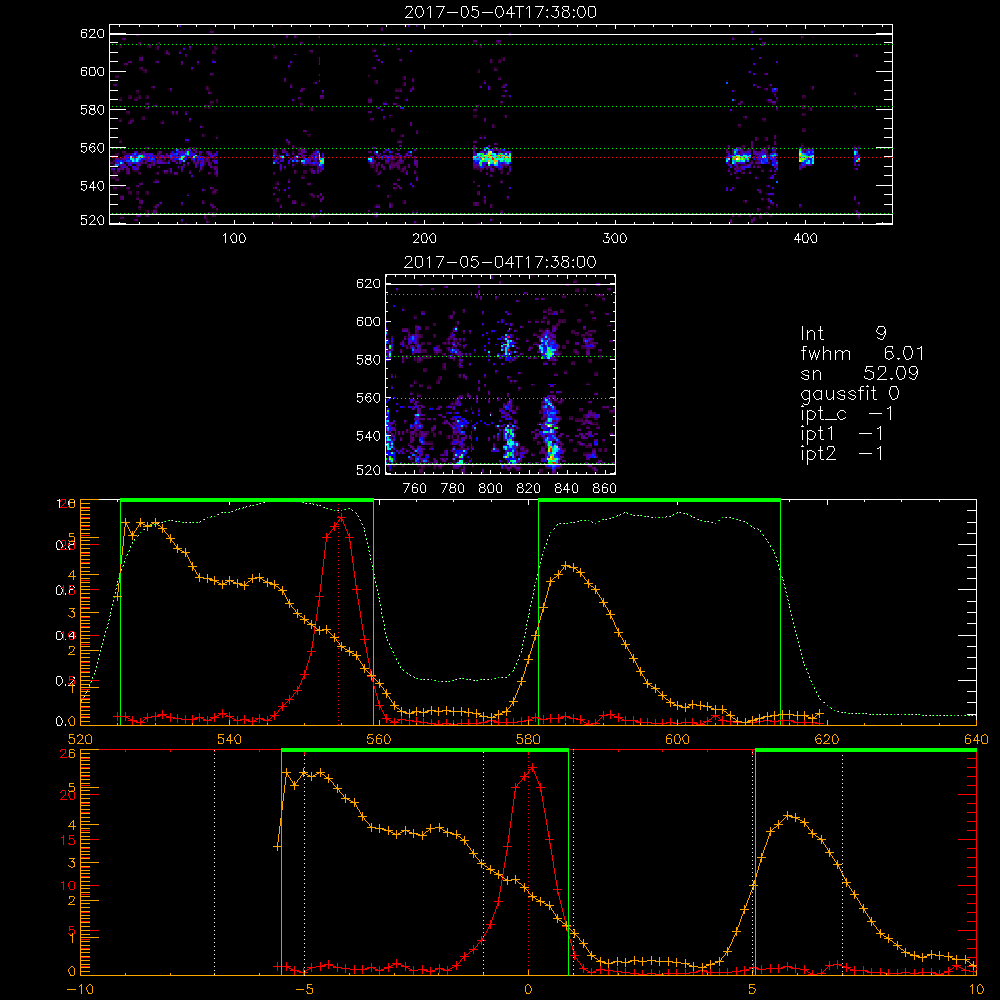Image resolution: width=1000 pixels, height=1000 pixels.
Task: Click the 300 x-axis label of top spectrogram
Action: point(615,239)
